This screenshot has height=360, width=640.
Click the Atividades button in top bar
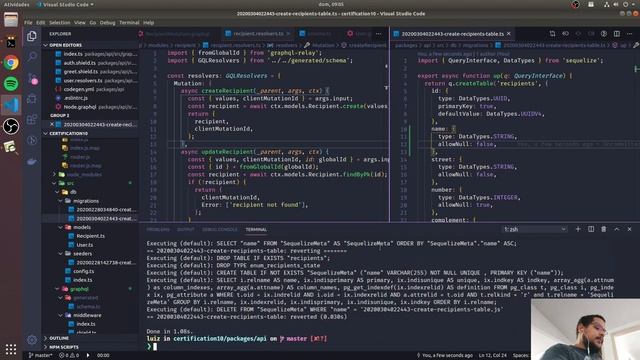pos(16,4)
